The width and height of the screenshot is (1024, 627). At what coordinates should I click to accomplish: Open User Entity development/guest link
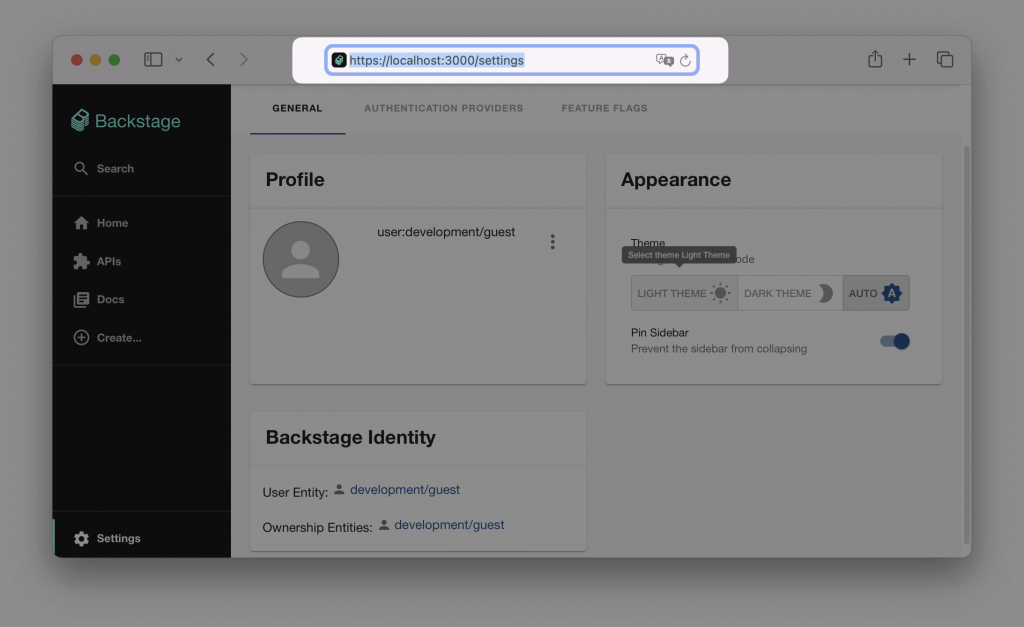coord(404,490)
